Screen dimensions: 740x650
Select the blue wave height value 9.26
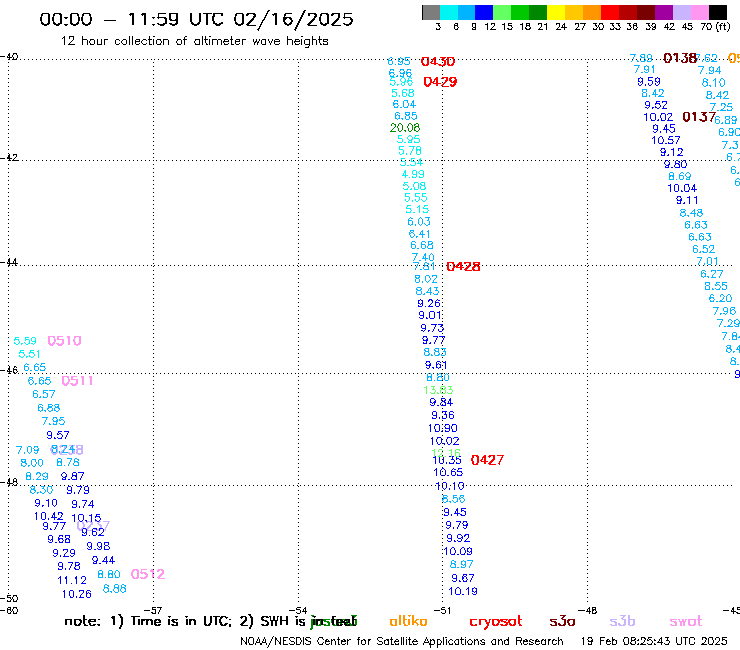point(429,303)
